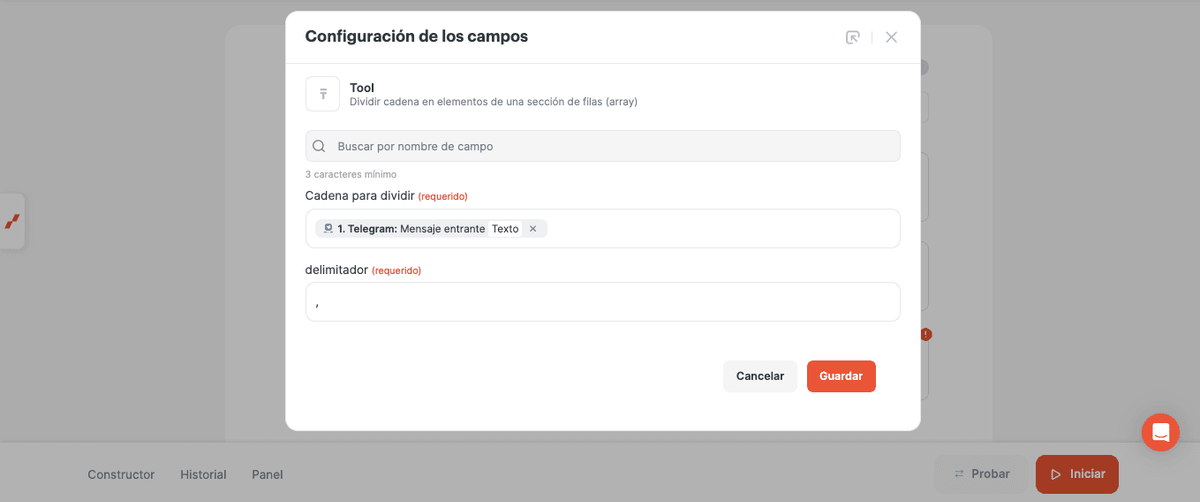Viewport: 1200px width, 502px height.
Task: Open the Constructor tab
Action: pos(121,474)
